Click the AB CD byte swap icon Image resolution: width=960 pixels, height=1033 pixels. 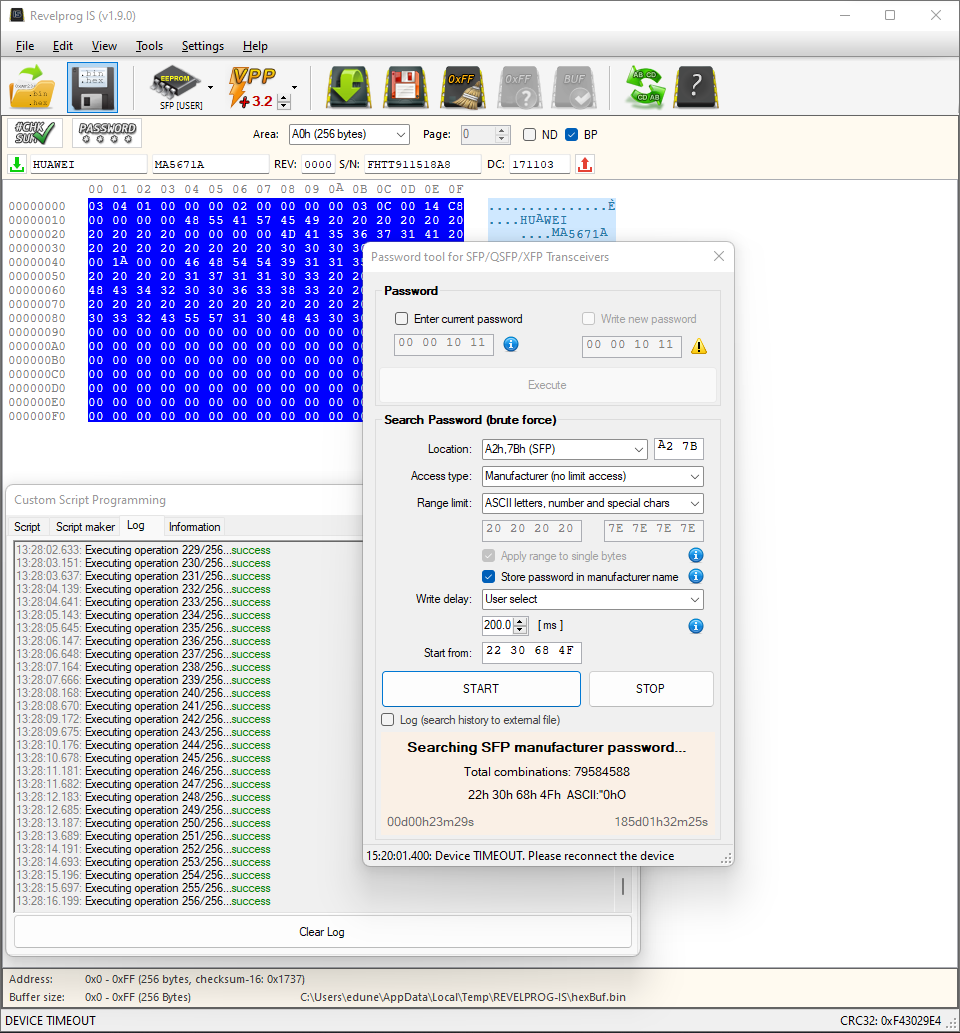(x=645, y=87)
